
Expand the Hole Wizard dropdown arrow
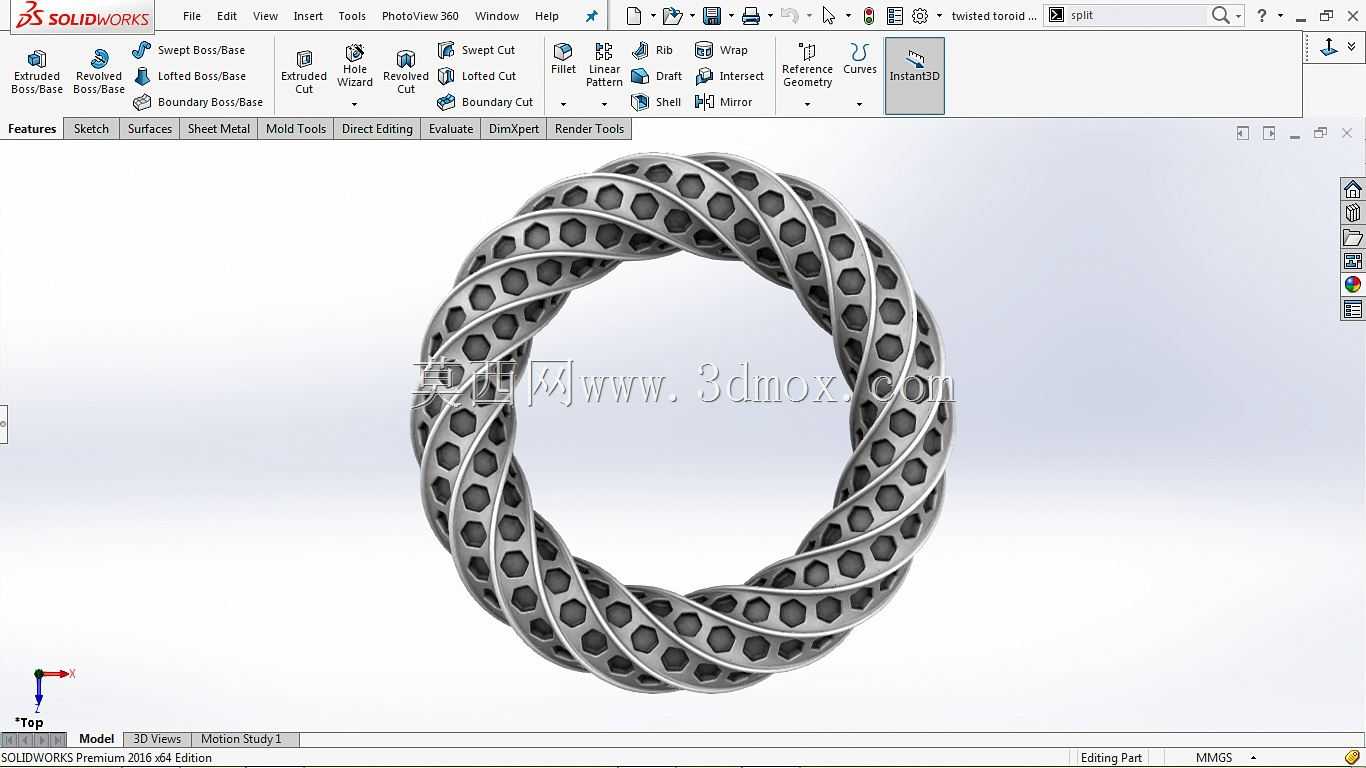tap(354, 104)
